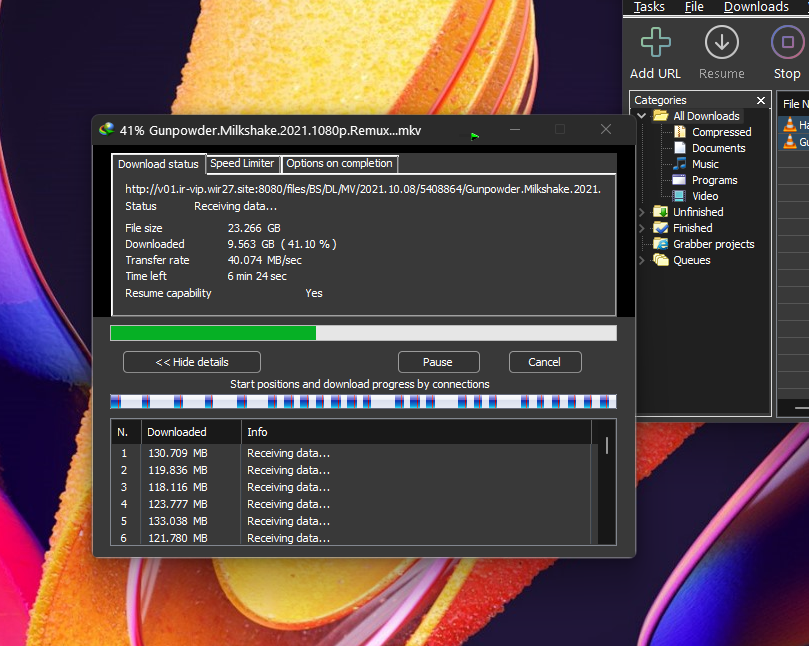Image resolution: width=809 pixels, height=646 pixels.
Task: Click the IDM icon in download dialog title
Action: pyautogui.click(x=107, y=130)
